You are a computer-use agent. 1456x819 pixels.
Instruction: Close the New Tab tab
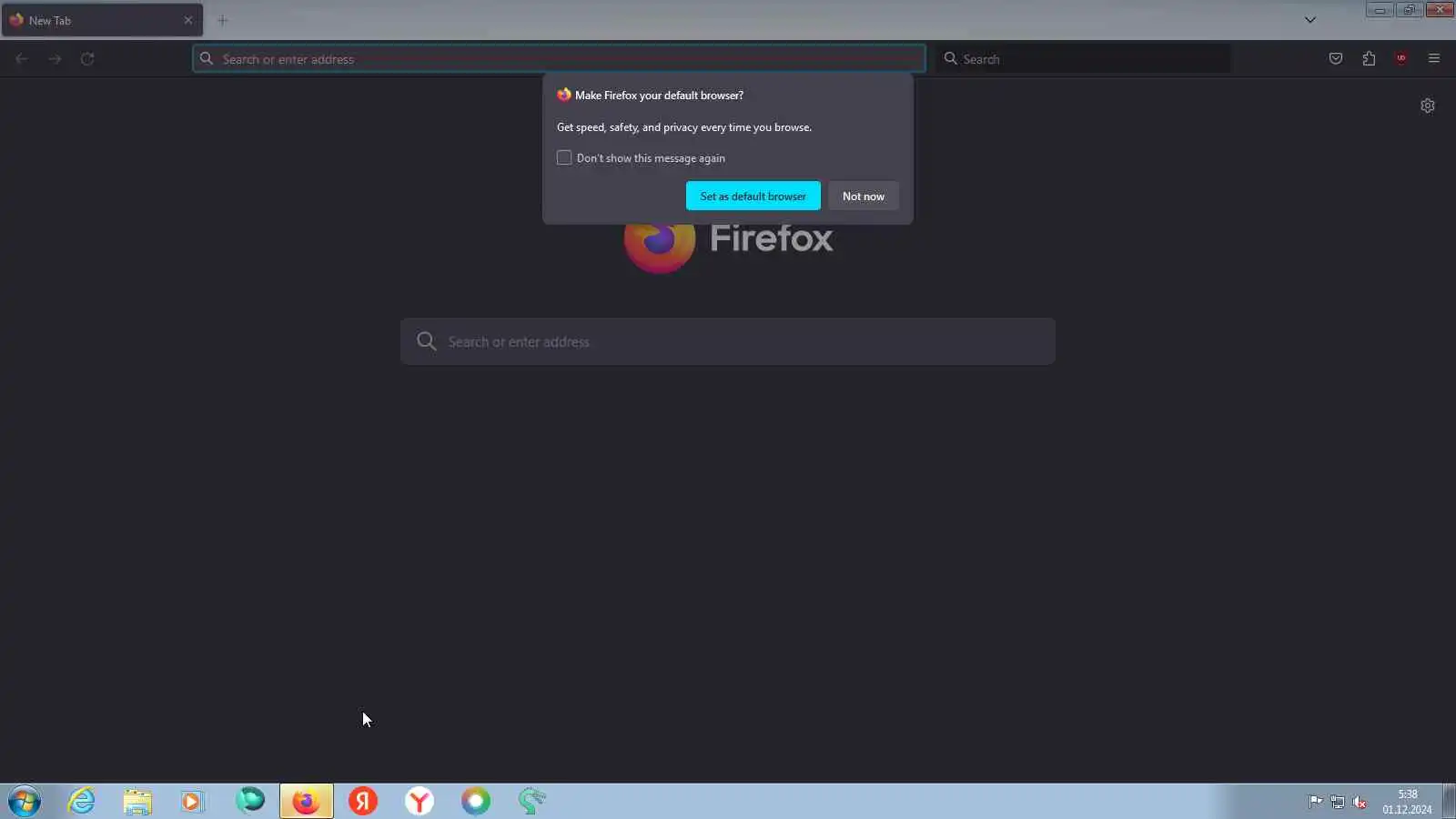click(188, 20)
